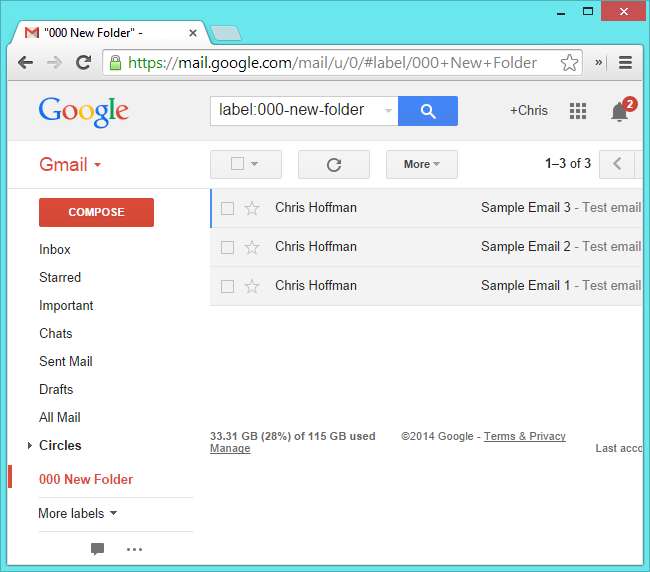Open the Google apps grid icon
This screenshot has width=650, height=572.
[577, 111]
